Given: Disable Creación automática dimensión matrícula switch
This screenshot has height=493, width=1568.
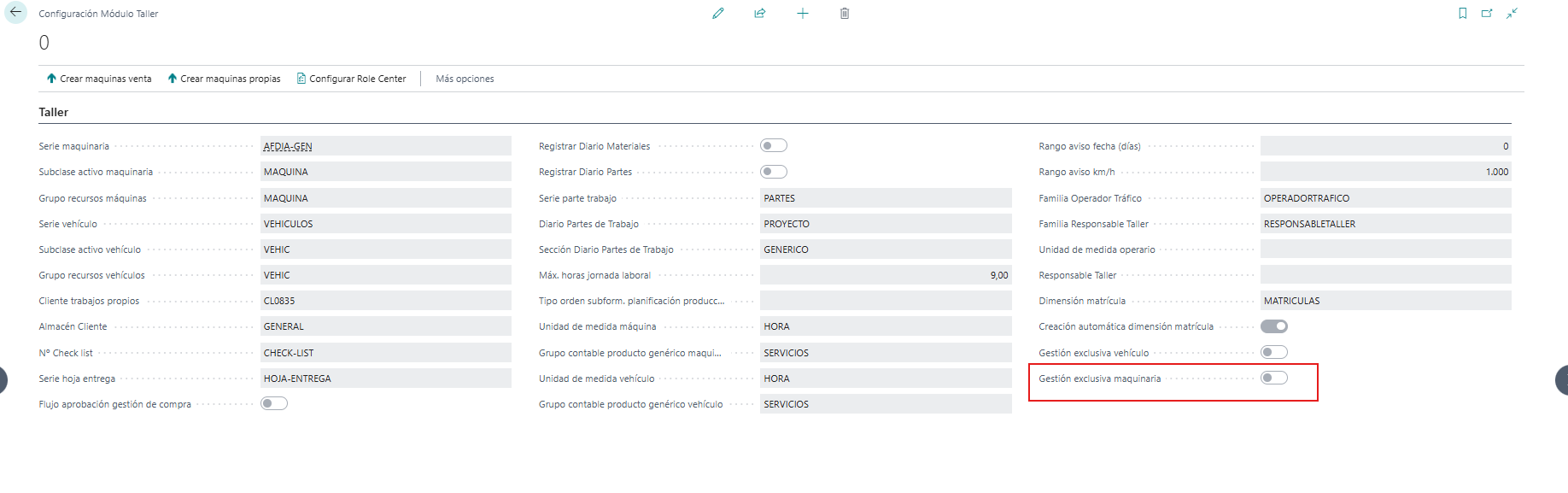Looking at the screenshot, I should click(x=1274, y=326).
